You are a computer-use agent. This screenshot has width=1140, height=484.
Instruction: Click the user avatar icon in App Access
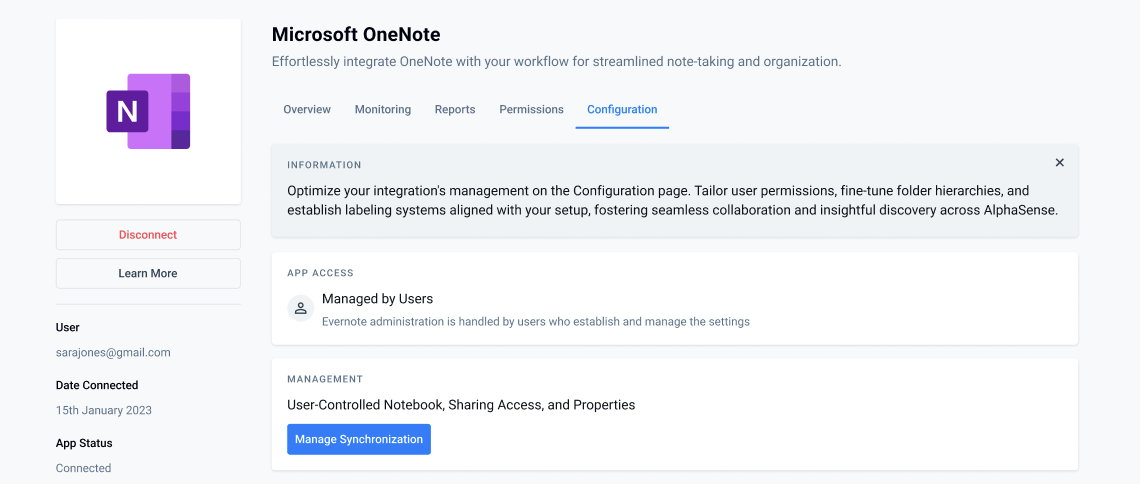point(300,308)
